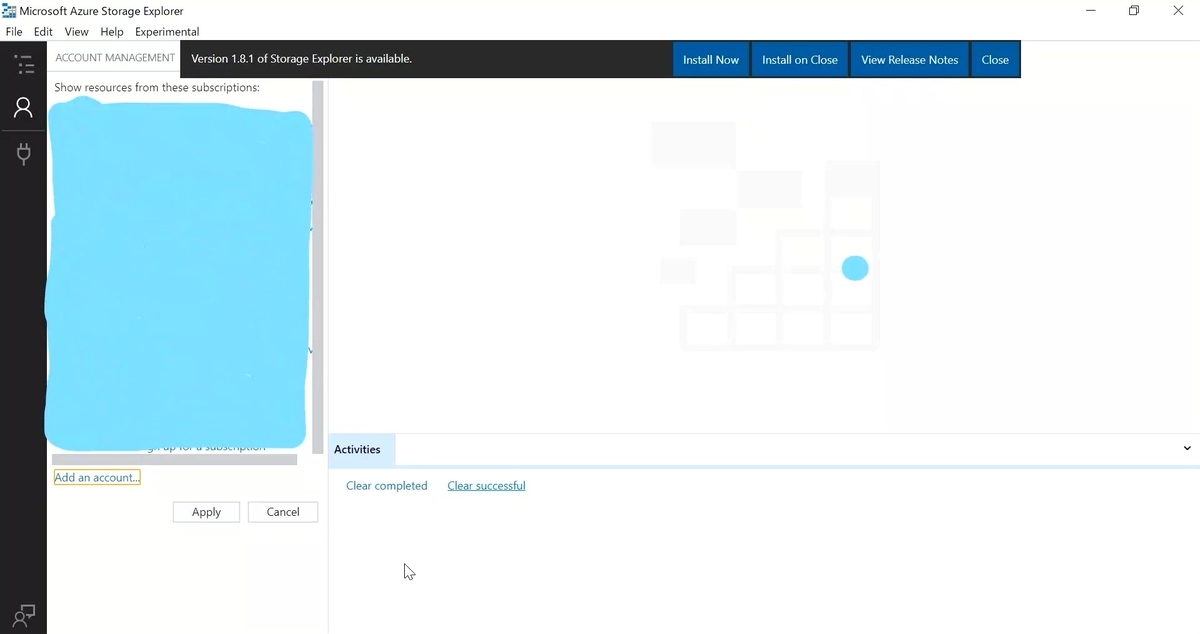
Task: Open the Connect plug icon
Action: click(23, 154)
